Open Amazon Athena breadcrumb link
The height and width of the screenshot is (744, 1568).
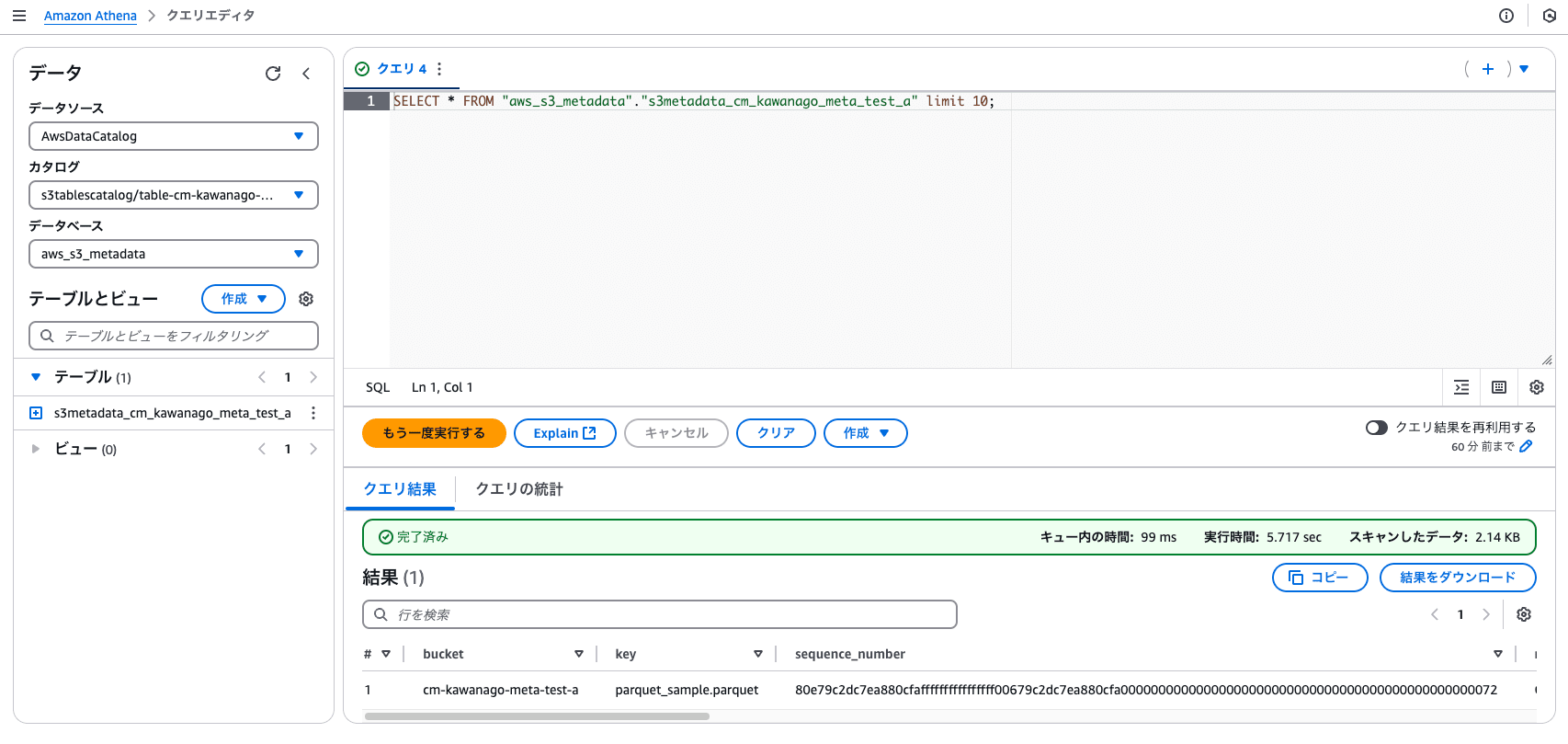[x=90, y=16]
